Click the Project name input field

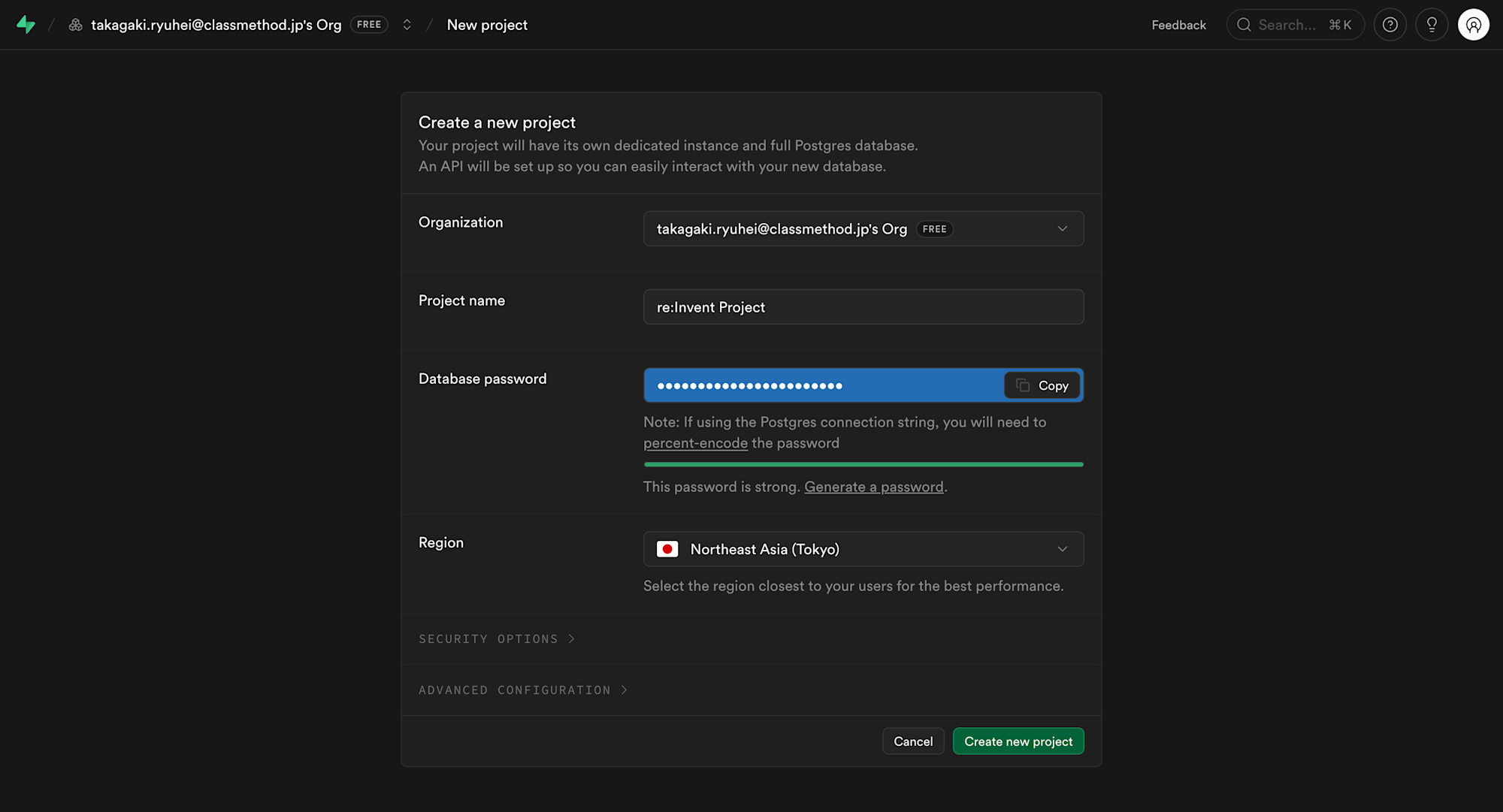click(863, 307)
